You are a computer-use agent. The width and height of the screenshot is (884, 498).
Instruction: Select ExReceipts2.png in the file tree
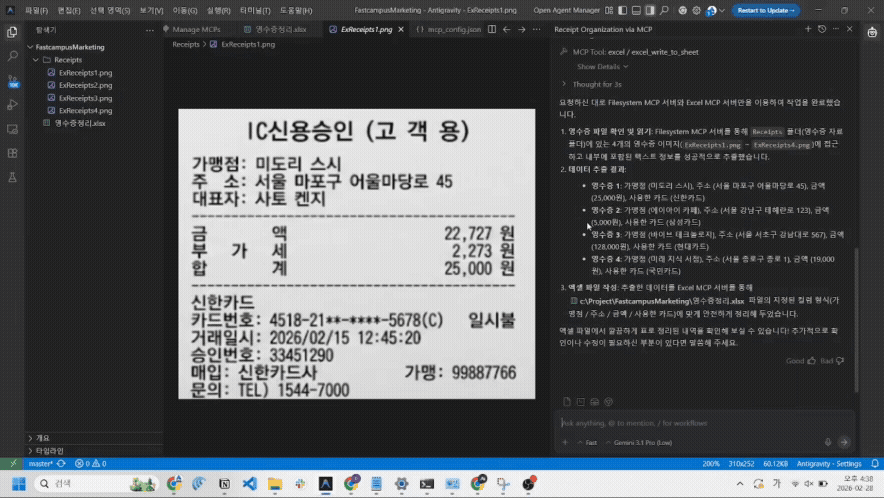[x=85, y=85]
